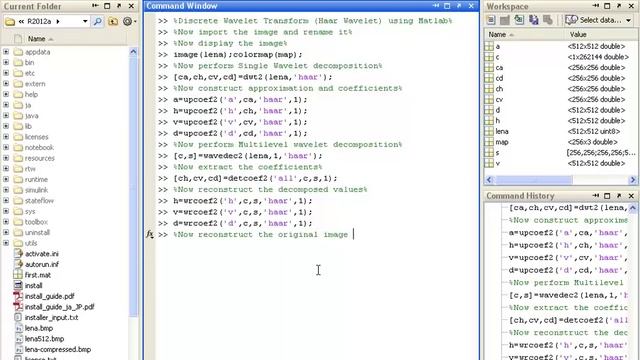Click the save workspace icon
The width and height of the screenshot is (640, 360).
pyautogui.click(x=533, y=20)
